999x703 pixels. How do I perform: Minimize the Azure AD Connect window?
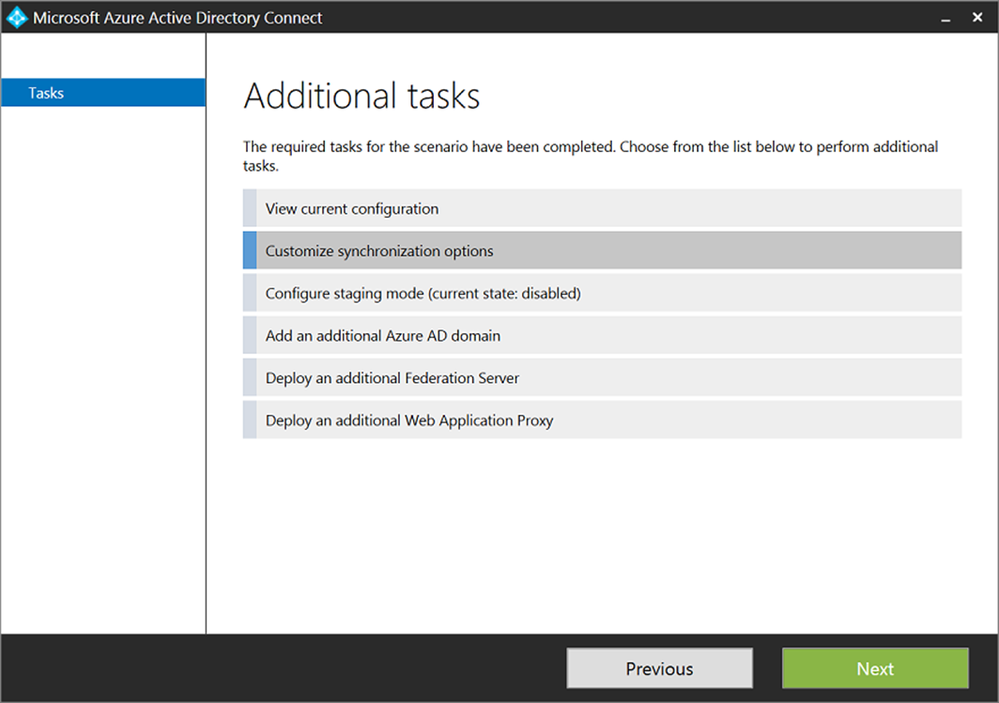coord(945,18)
